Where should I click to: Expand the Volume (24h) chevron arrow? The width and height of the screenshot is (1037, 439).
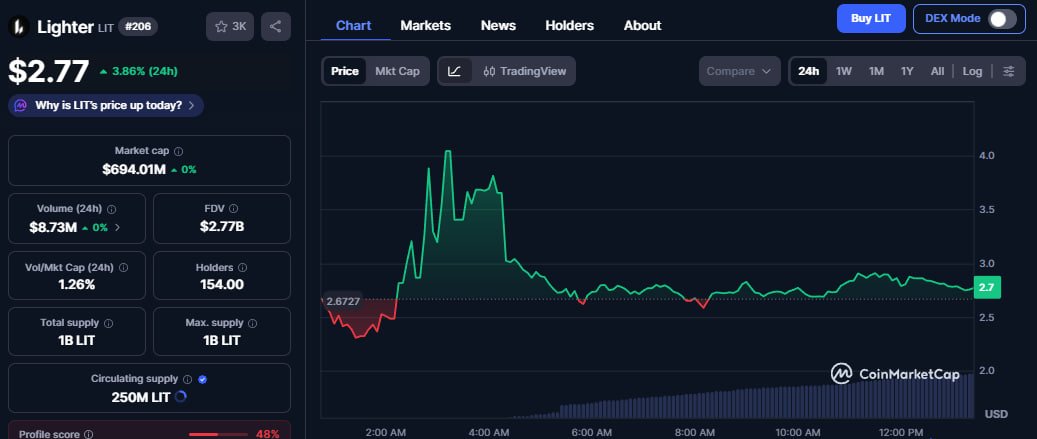pos(118,227)
